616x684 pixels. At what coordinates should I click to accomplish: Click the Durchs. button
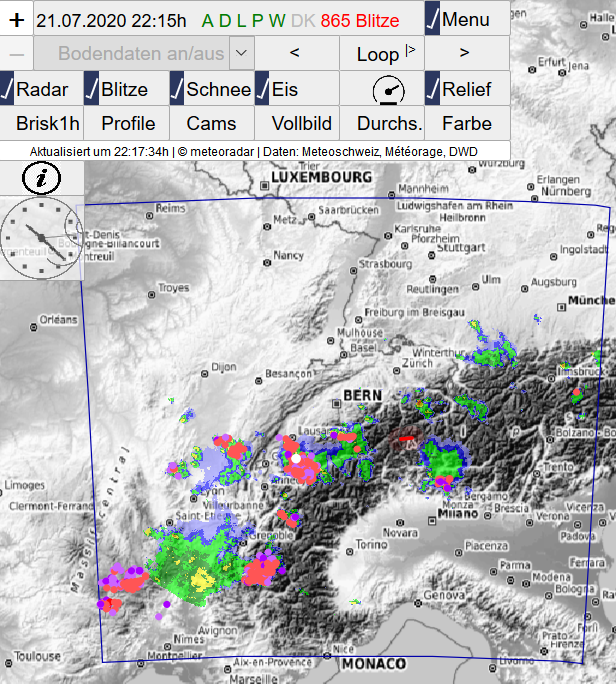click(x=382, y=123)
